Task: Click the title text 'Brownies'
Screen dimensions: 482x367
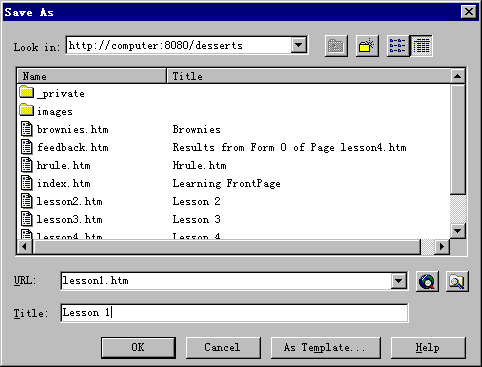Action: point(197,129)
